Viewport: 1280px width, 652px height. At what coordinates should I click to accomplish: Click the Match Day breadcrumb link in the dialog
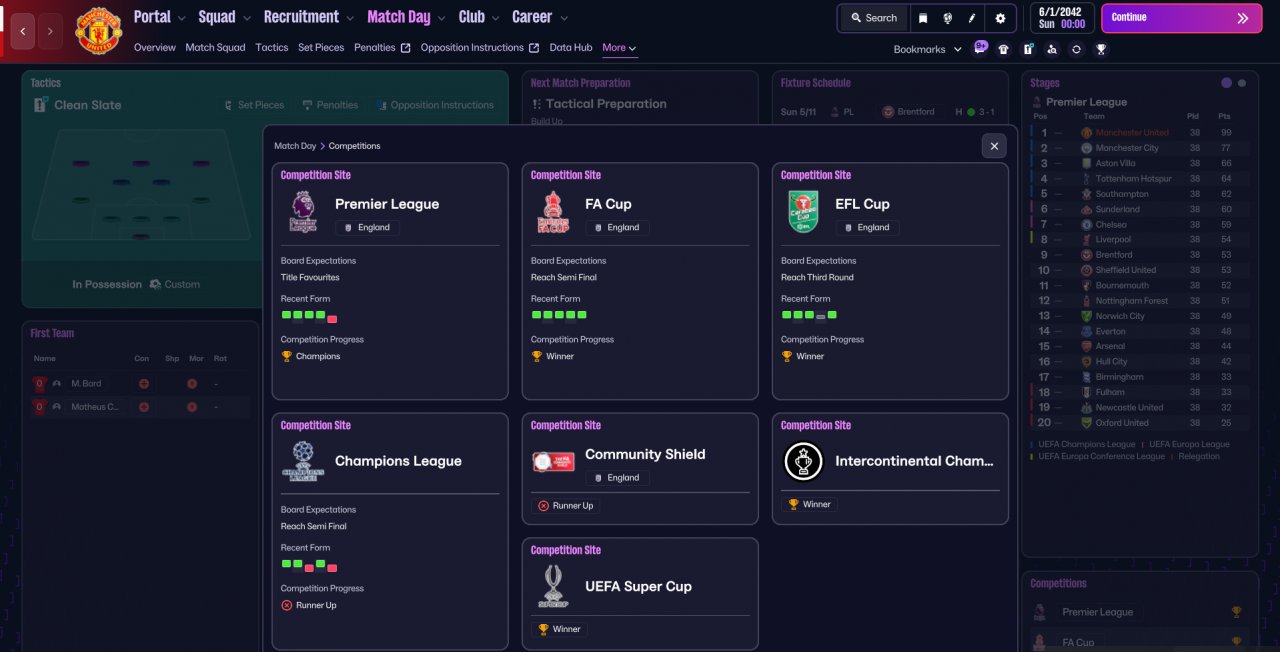[295, 146]
